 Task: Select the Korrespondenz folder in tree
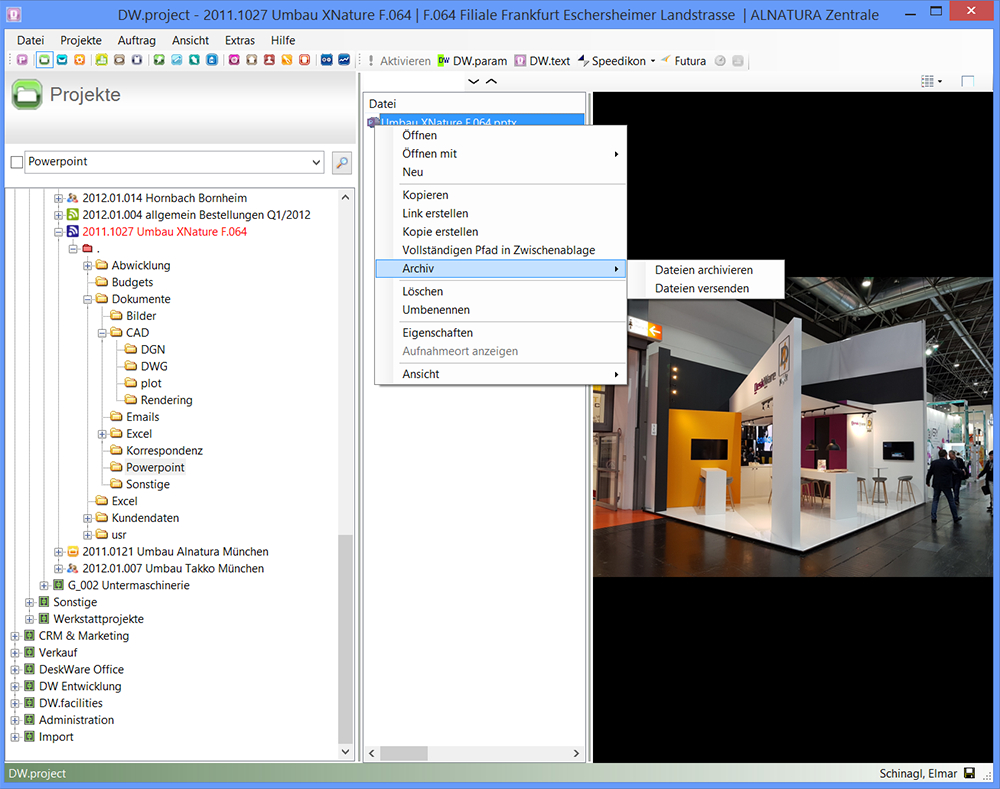tap(164, 451)
